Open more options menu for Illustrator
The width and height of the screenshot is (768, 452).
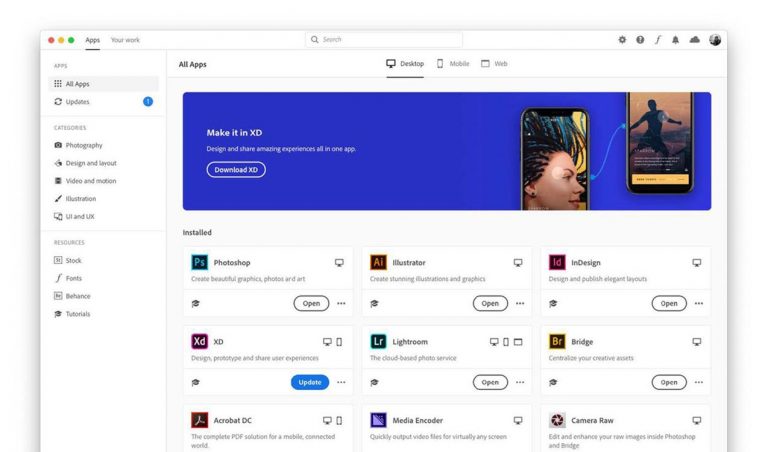point(520,304)
